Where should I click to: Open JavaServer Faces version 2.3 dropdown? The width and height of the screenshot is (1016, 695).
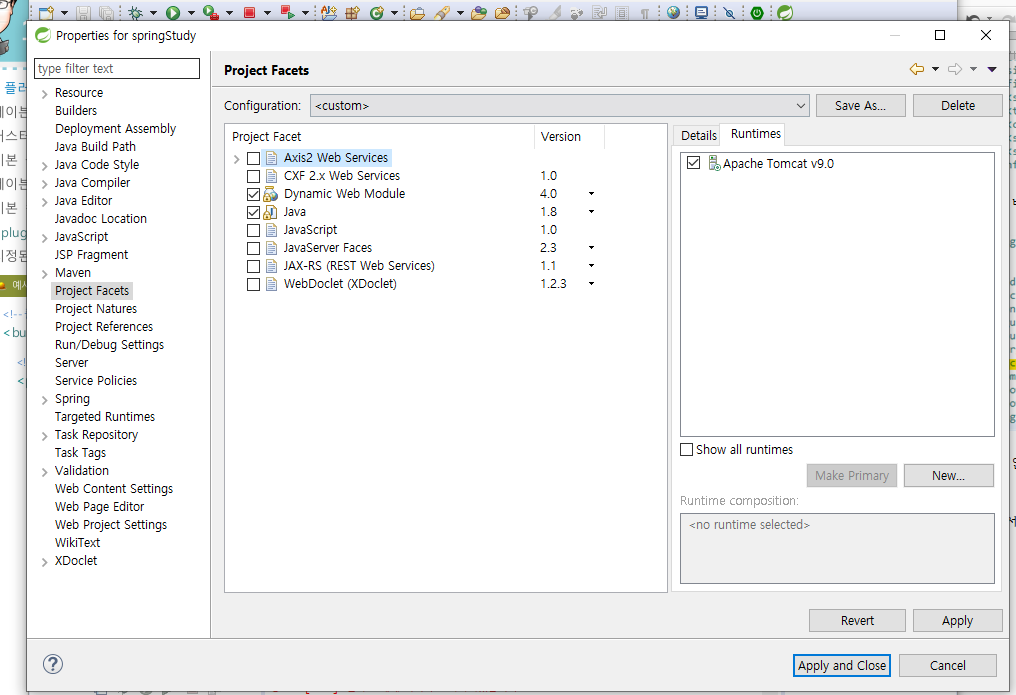[x=591, y=247]
